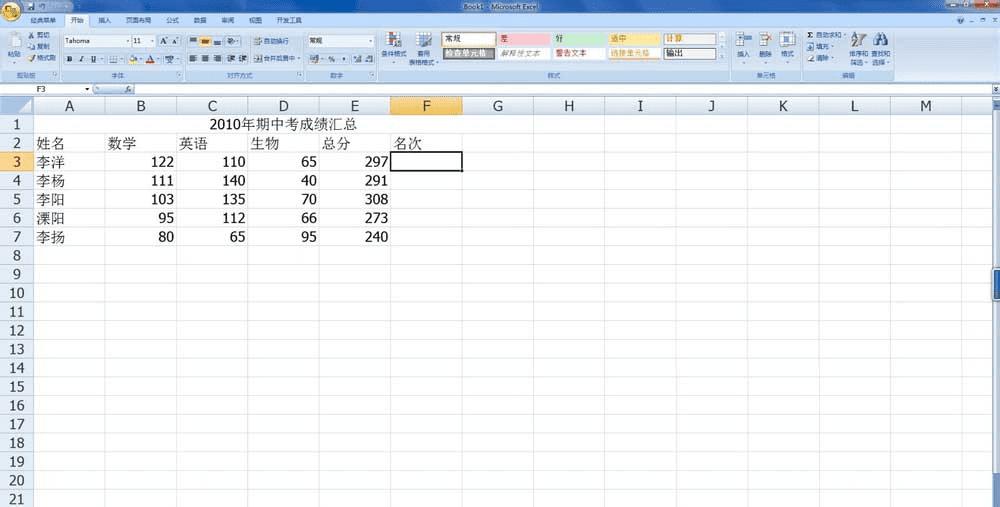Toggle Wrap Text (自动换行)
The height and width of the screenshot is (507, 1000).
click(x=272, y=41)
